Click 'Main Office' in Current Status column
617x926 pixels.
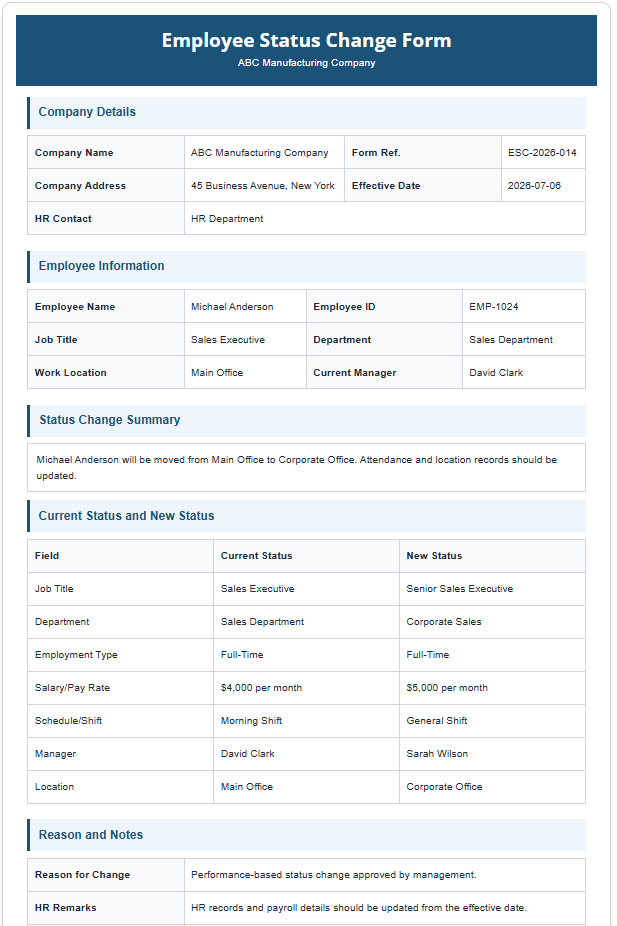(x=247, y=787)
